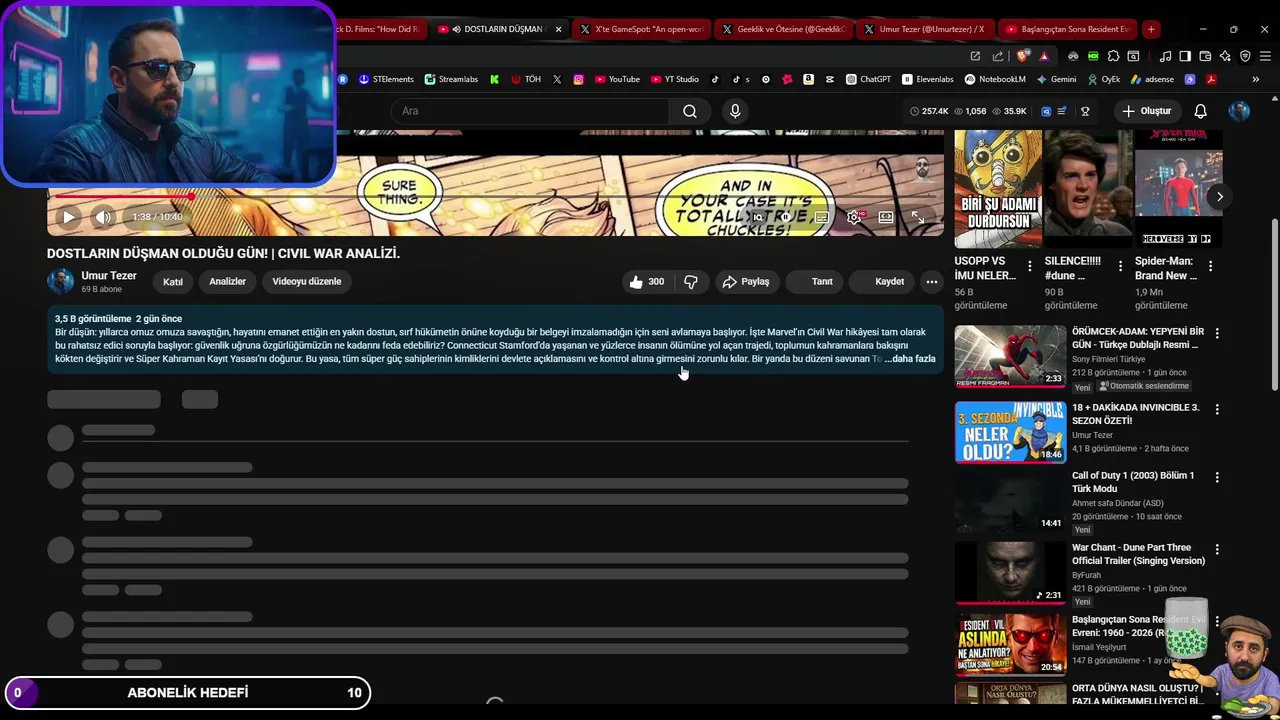This screenshot has height=720, width=1280.
Task: Switch the player to theater mode
Action: (x=886, y=217)
